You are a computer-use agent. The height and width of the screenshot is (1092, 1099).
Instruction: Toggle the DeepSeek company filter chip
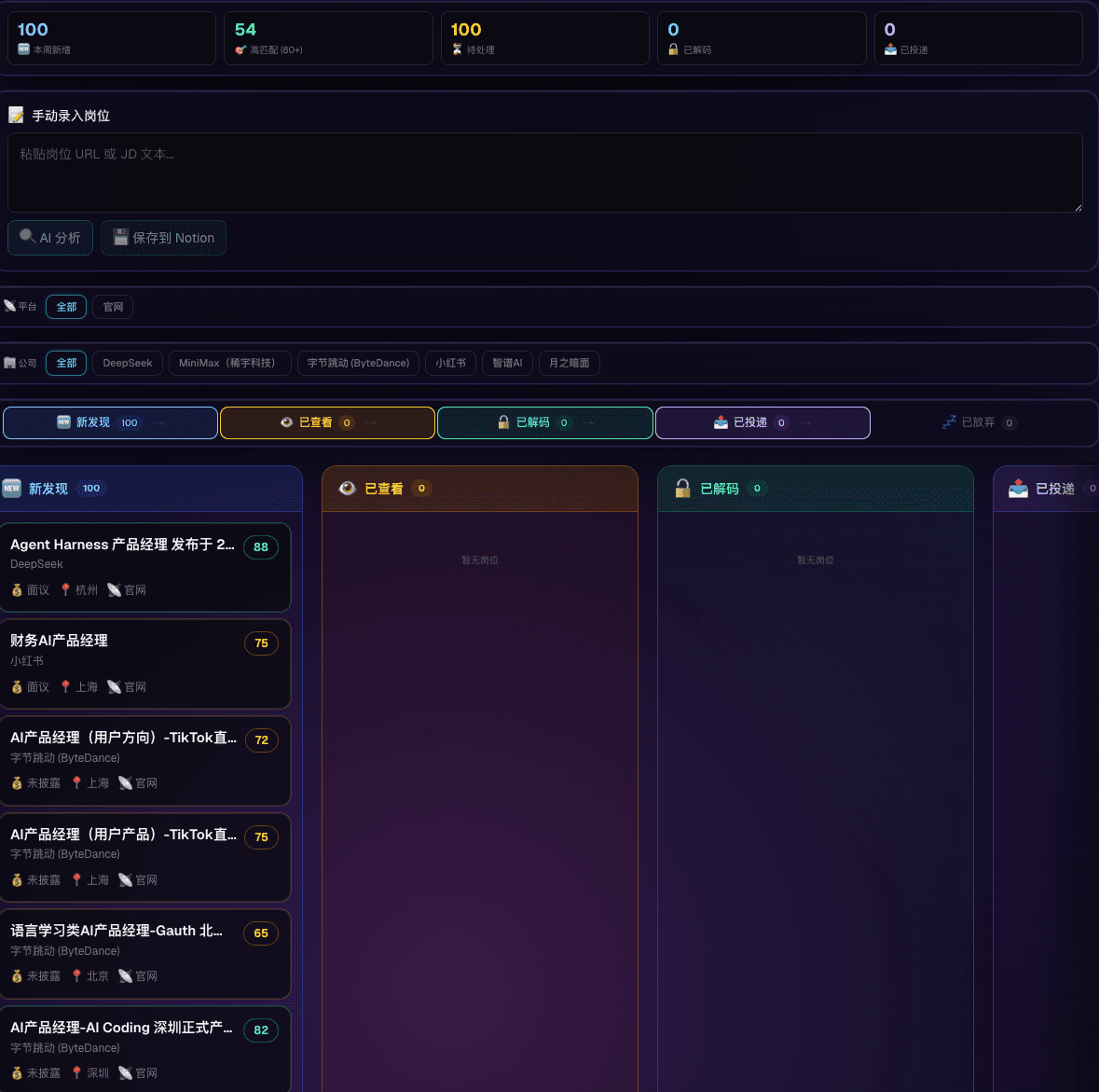click(128, 363)
